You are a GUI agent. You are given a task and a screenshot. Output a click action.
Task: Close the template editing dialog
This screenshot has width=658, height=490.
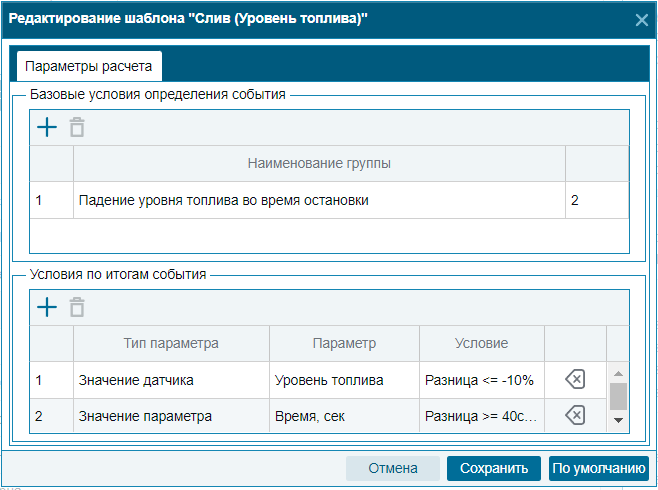click(641, 20)
